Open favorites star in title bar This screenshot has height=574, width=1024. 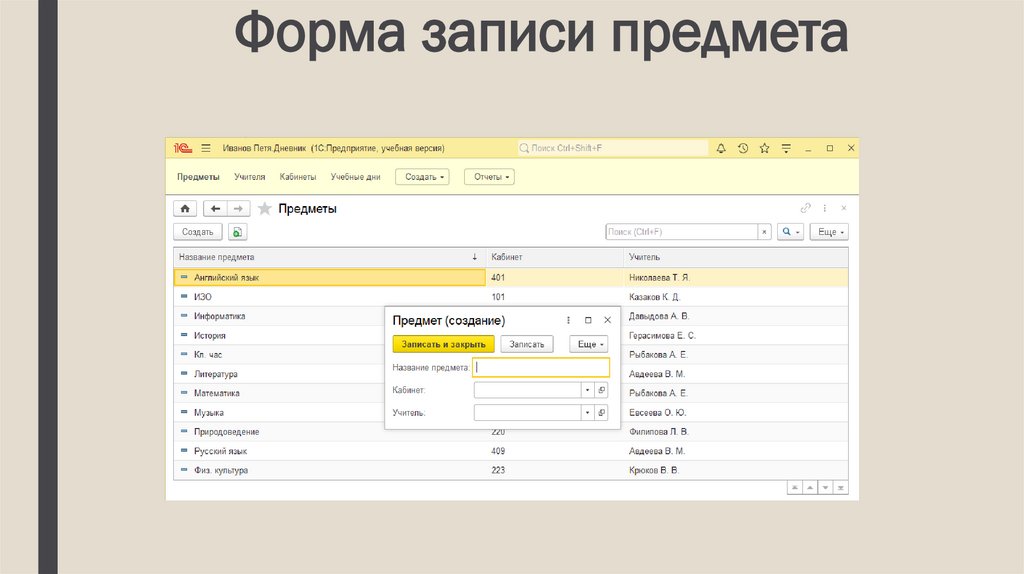(x=764, y=148)
